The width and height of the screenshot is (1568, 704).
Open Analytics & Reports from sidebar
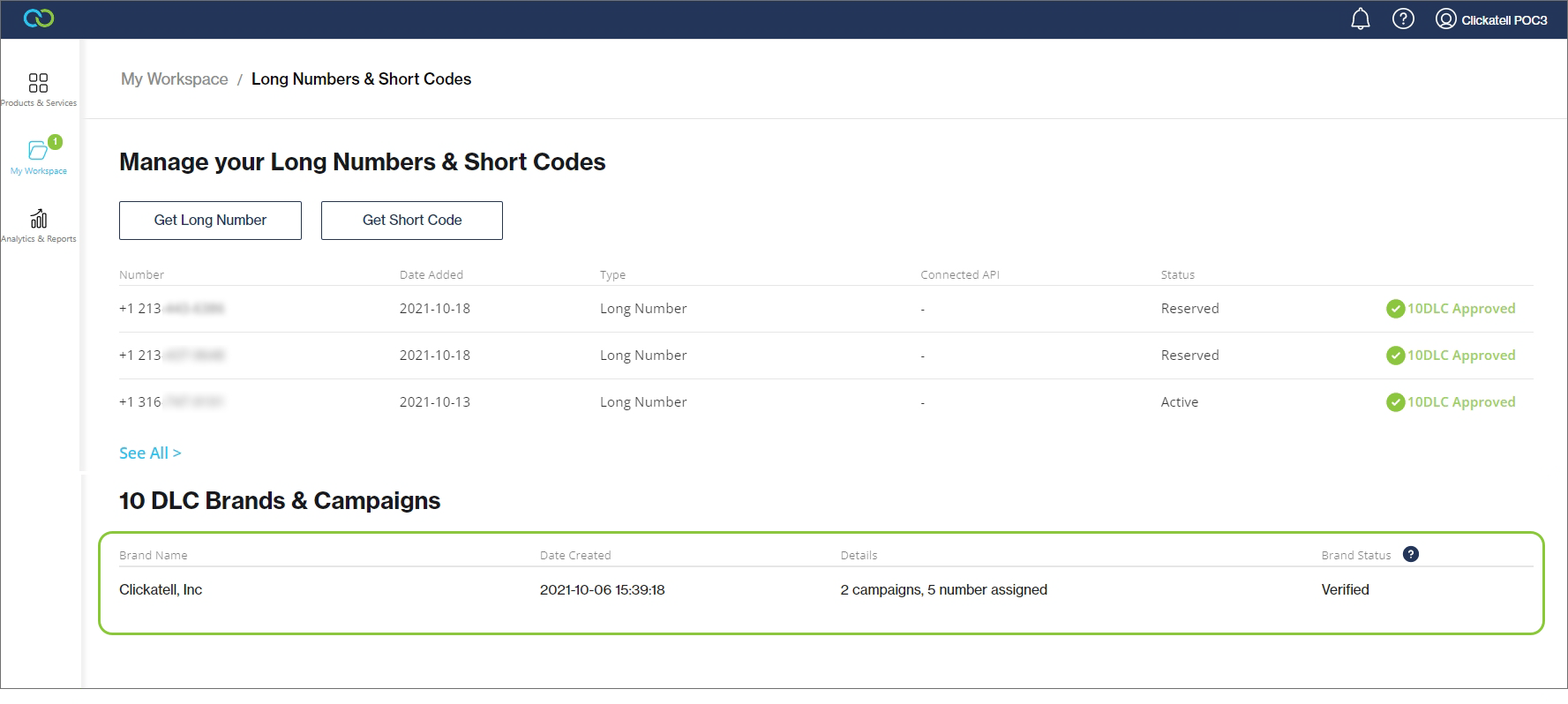point(39,226)
